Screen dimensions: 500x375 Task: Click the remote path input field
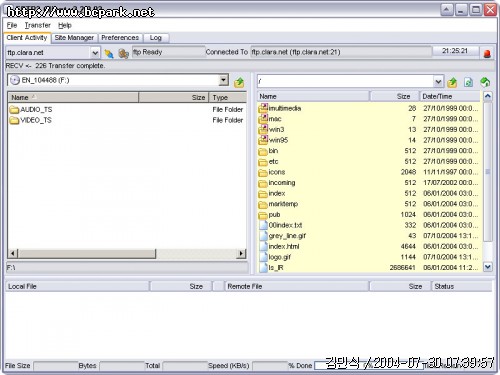tap(346, 81)
